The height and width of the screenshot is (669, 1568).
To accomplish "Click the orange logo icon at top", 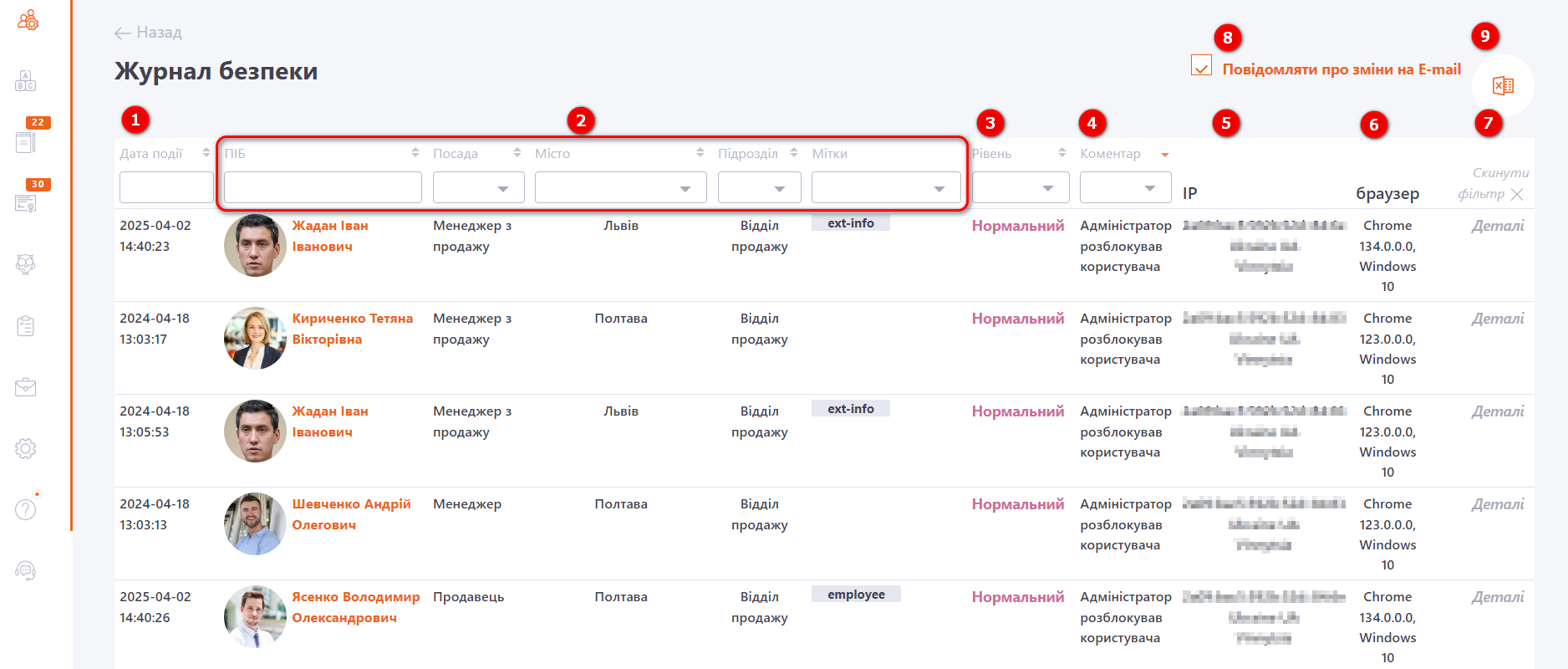I will pos(28,21).
